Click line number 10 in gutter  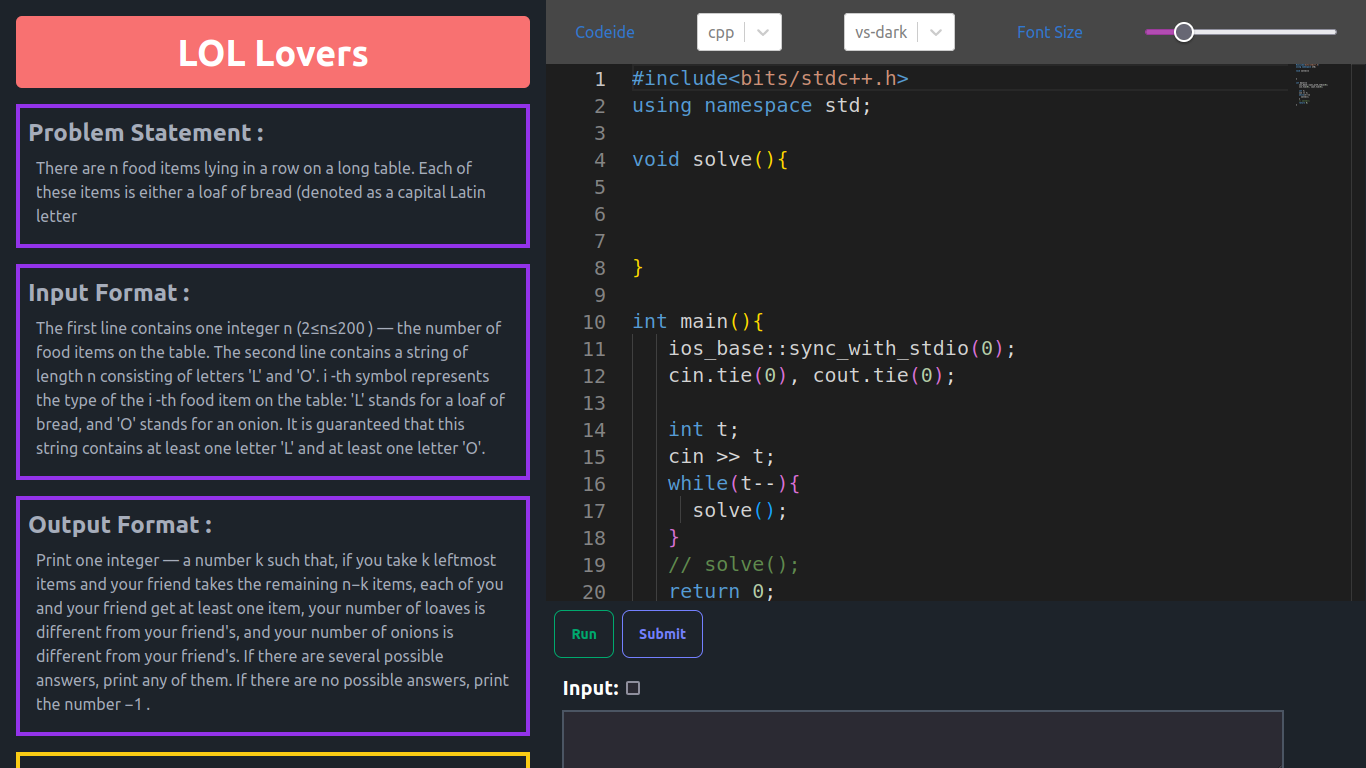594,322
